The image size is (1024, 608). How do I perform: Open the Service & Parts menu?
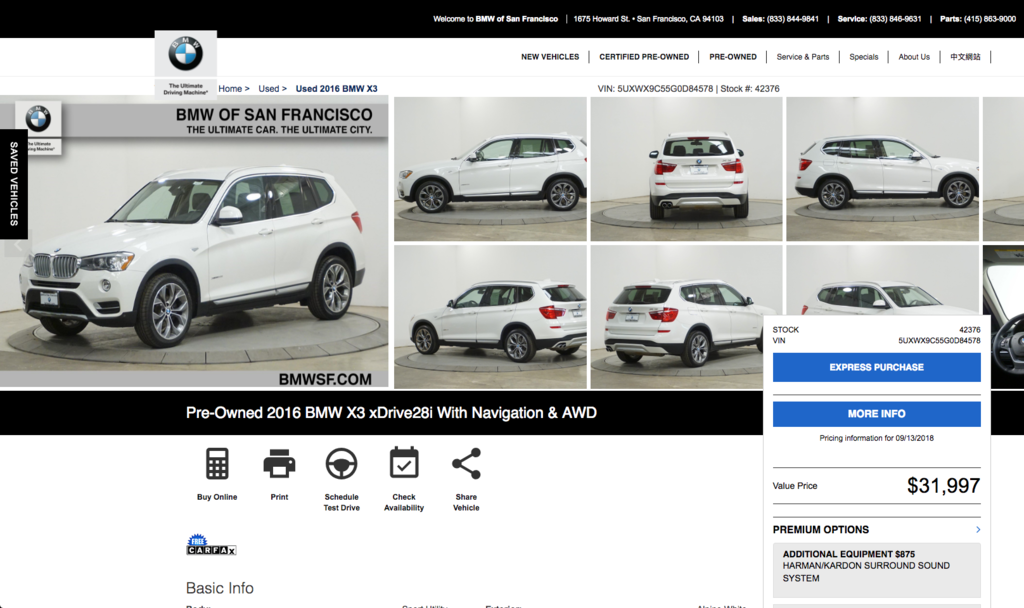[803, 57]
